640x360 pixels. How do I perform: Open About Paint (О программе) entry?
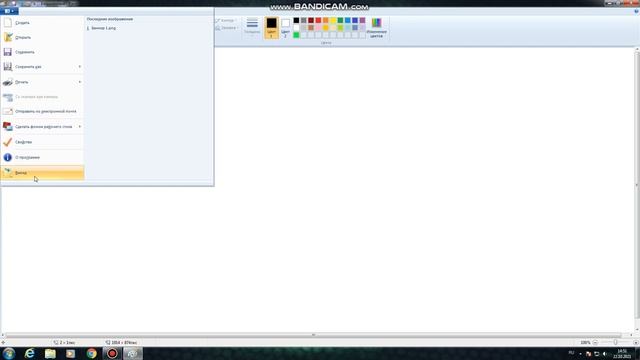pyautogui.click(x=42, y=157)
